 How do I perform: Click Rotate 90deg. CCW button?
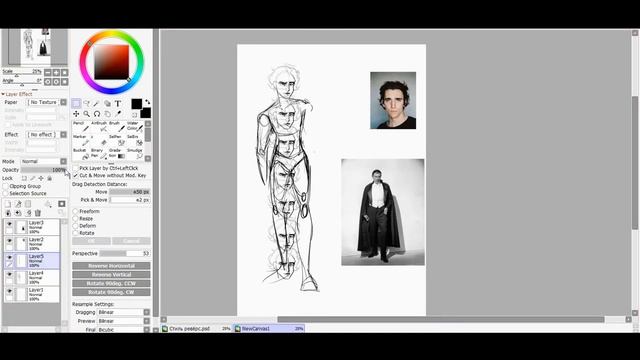pyautogui.click(x=111, y=284)
